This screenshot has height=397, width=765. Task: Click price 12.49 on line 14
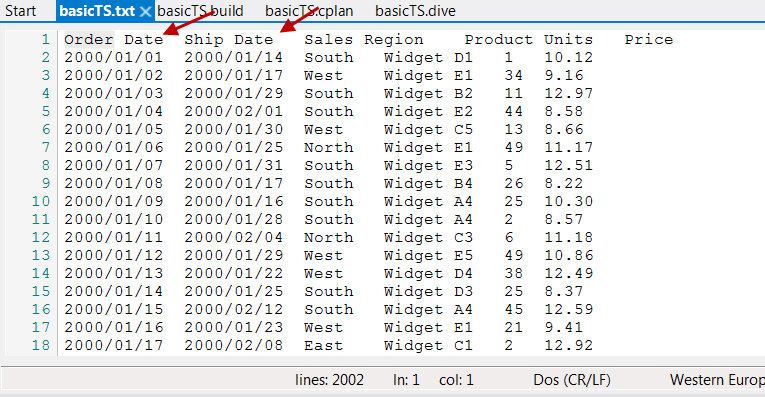568,274
